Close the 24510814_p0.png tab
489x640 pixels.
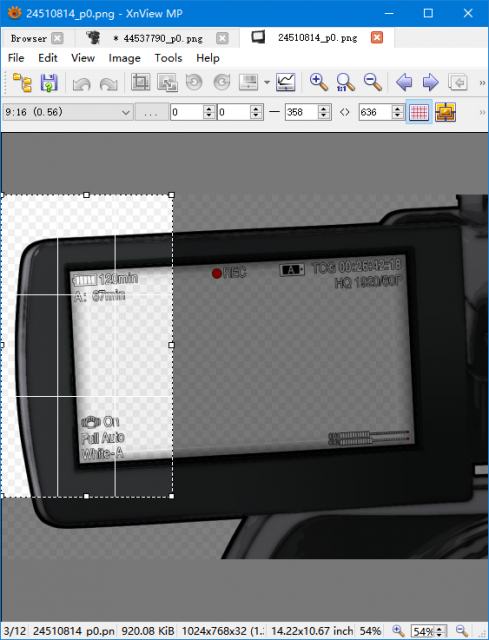coord(377,38)
